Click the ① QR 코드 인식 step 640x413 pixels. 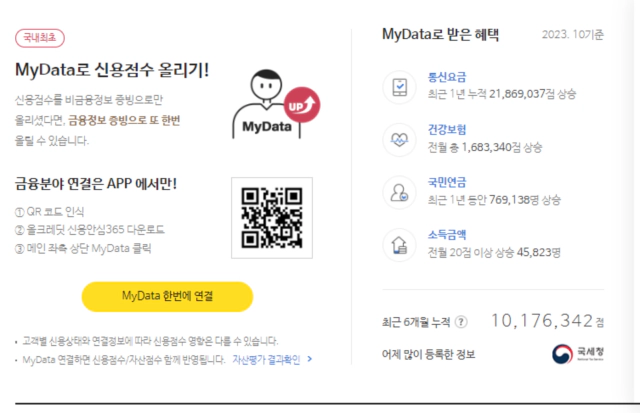tap(49, 212)
